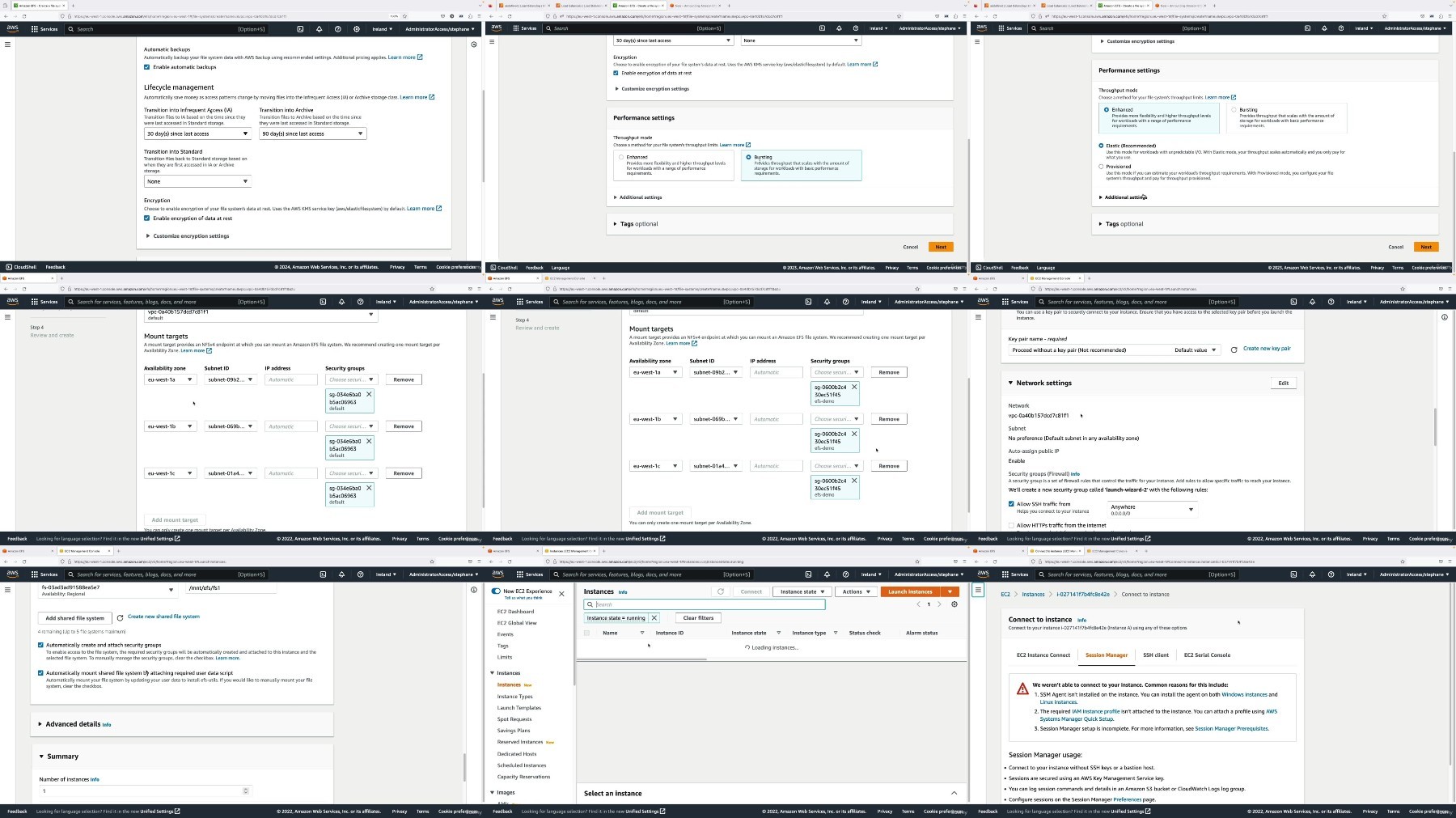This screenshot has width=1456, height=818.
Task: Open the Key pair name dropdown
Action: click(x=1114, y=350)
